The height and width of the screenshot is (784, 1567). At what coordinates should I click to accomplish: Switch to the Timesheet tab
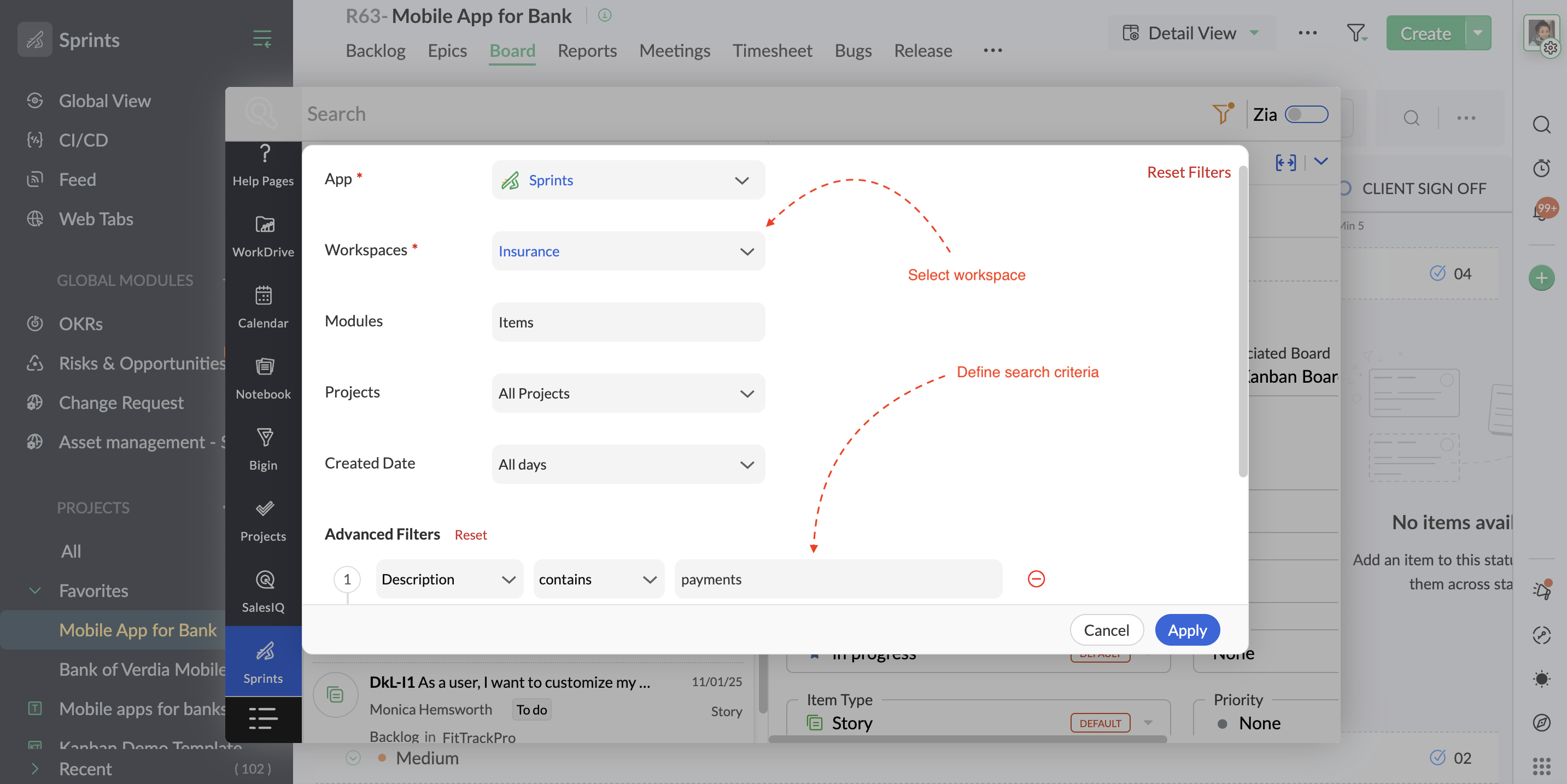(x=772, y=50)
